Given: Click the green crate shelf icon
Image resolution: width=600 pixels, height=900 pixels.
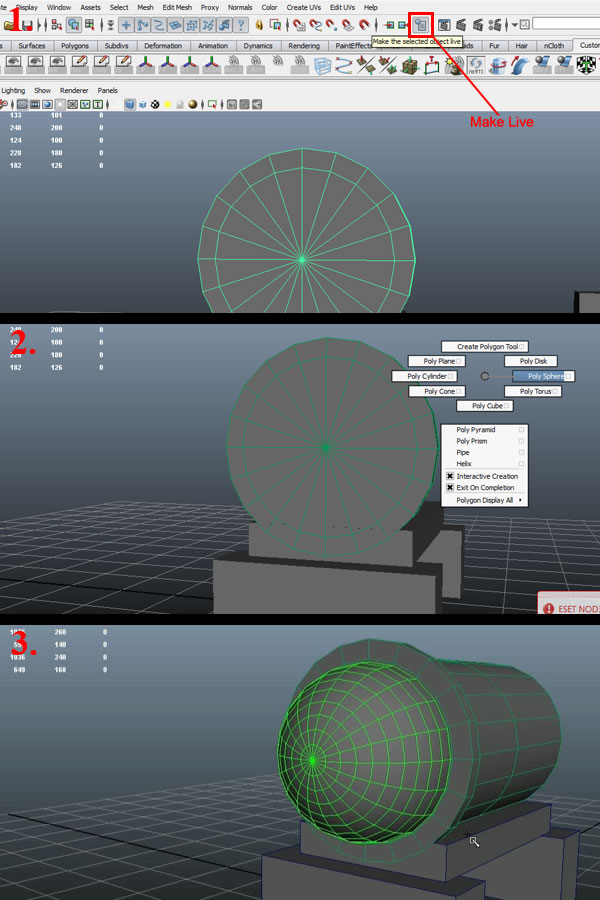Looking at the screenshot, I should pos(409,65).
